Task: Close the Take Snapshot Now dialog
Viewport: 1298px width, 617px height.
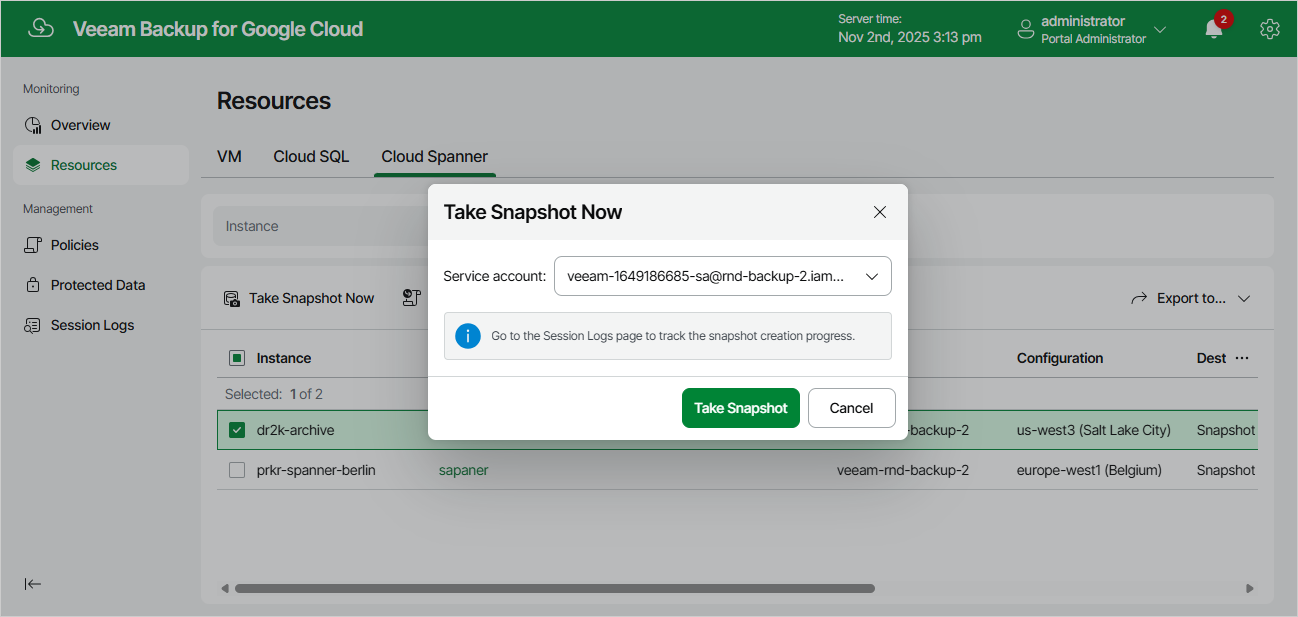Action: [880, 212]
